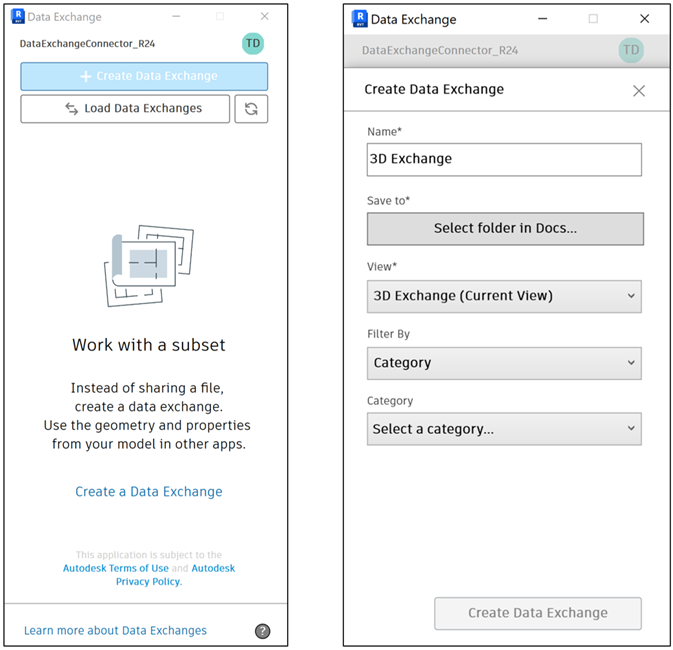Click Select folder in Docs button
Image resolution: width=673 pixels, height=650 pixels.
coord(505,228)
